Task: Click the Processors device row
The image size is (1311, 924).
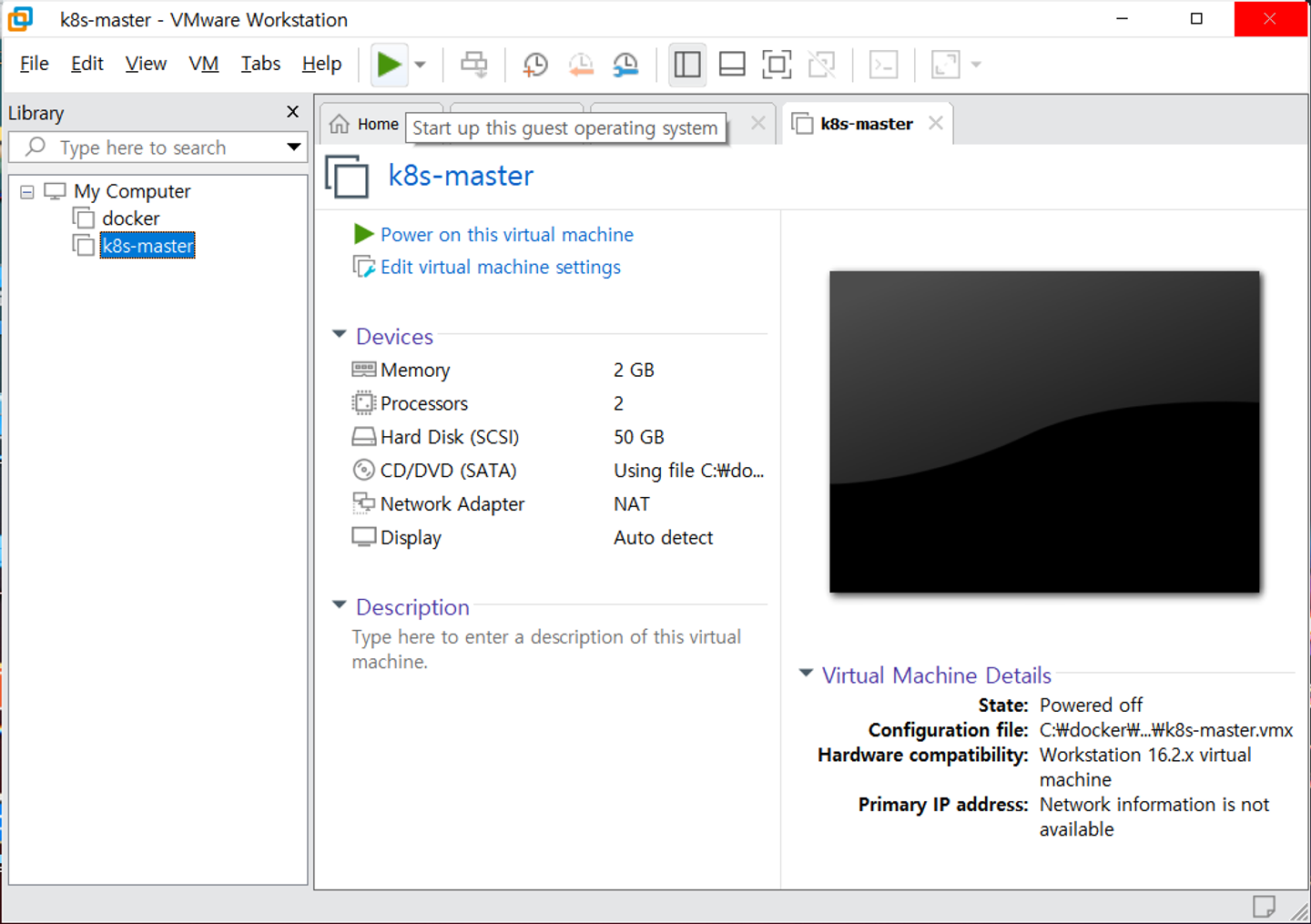Action: (x=557, y=403)
